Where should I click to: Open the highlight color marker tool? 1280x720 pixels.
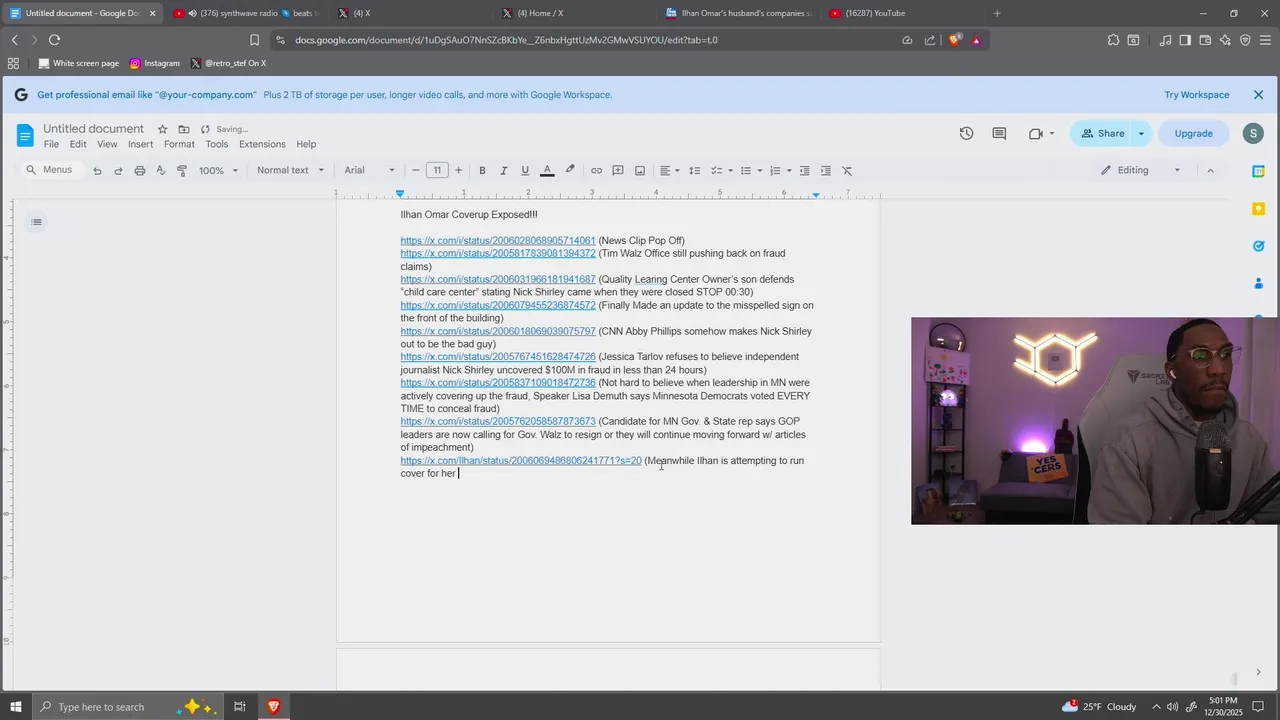[570, 171]
